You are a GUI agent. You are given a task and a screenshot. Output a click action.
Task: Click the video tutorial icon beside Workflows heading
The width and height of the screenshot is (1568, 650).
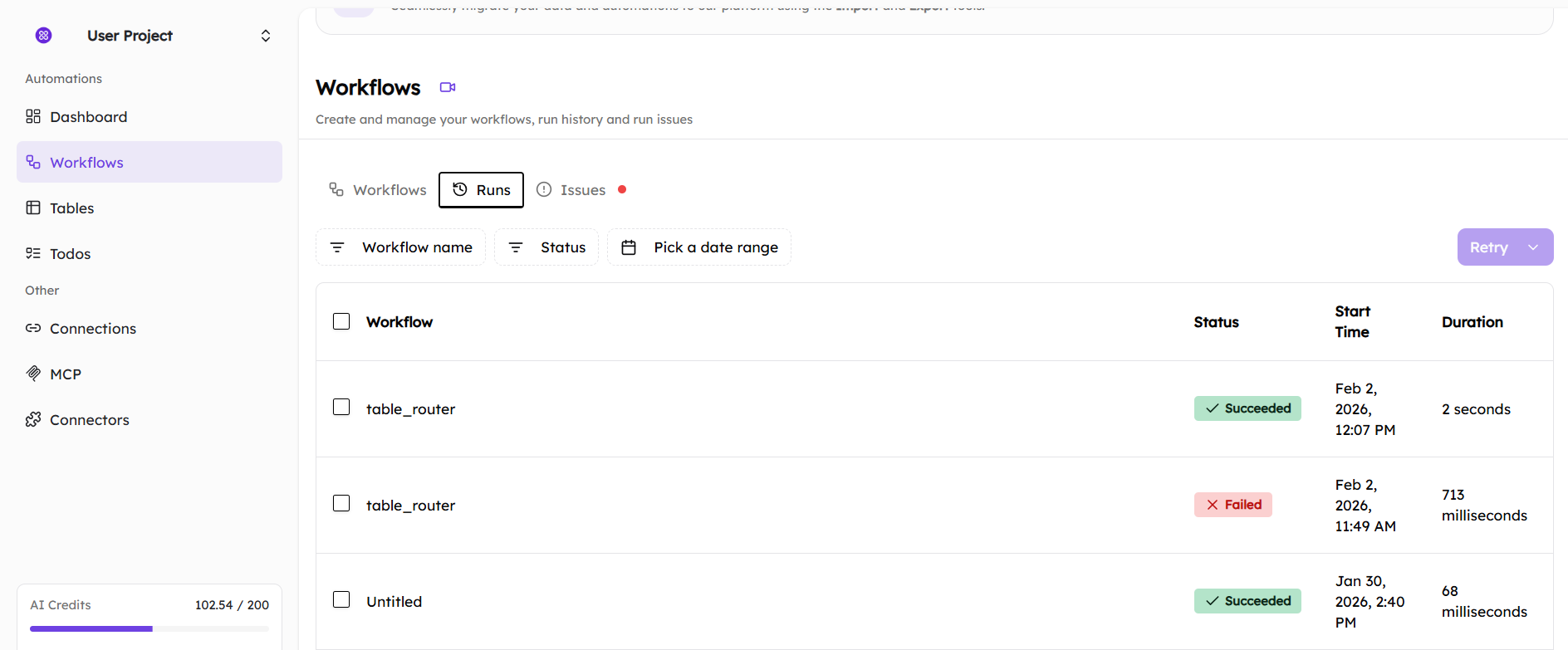(448, 87)
